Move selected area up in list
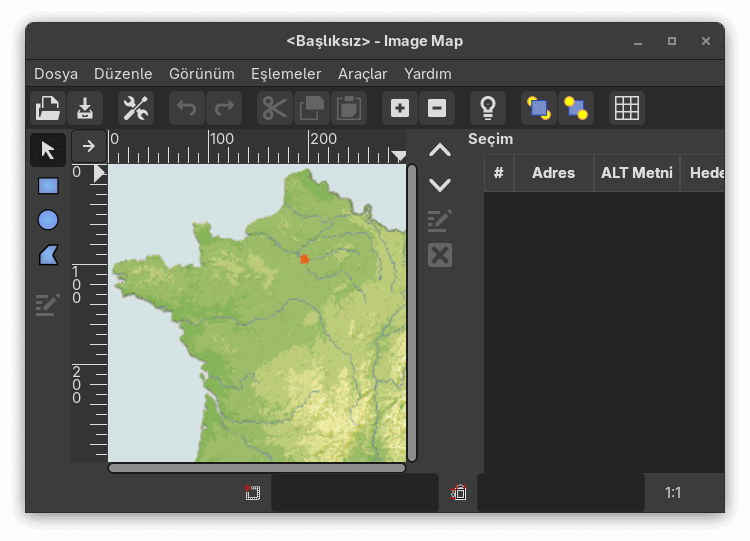The image size is (750, 541). point(440,150)
